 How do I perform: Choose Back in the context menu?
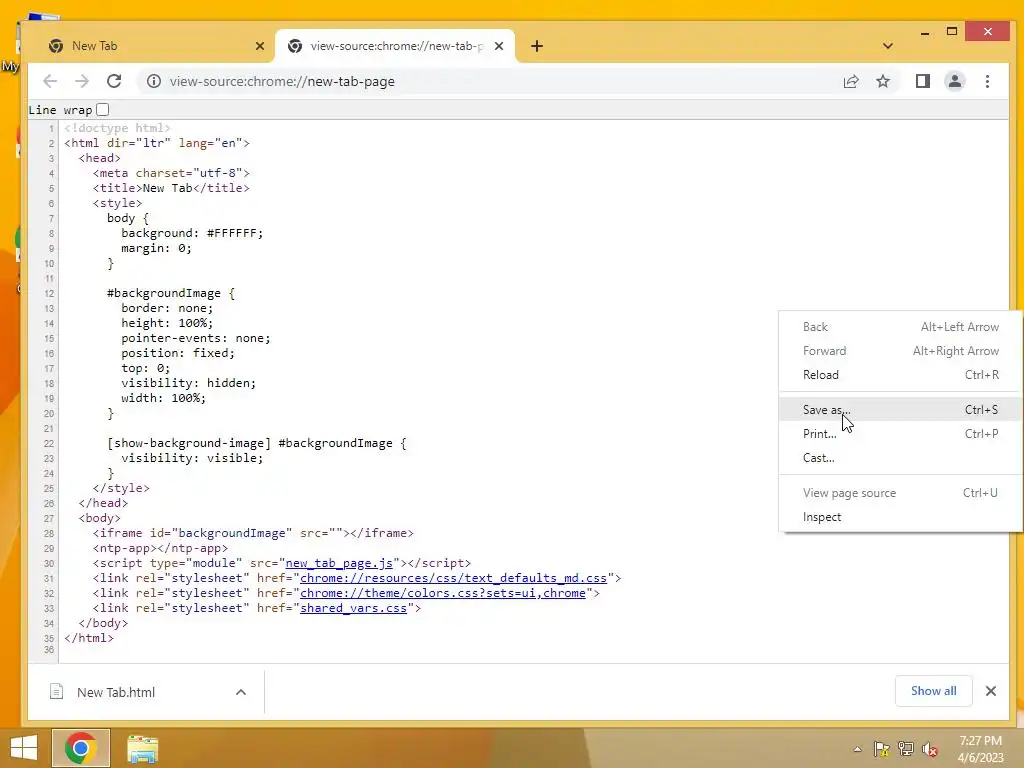pos(901,327)
